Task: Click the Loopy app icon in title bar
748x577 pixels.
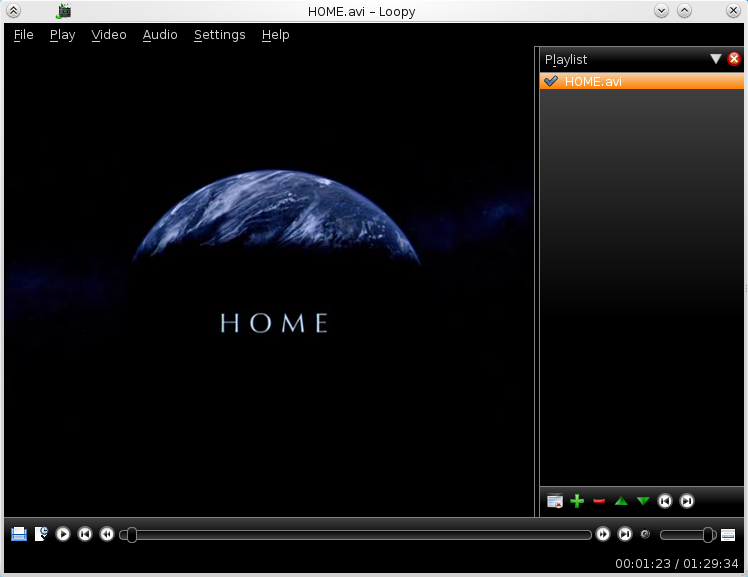Action: [63, 11]
